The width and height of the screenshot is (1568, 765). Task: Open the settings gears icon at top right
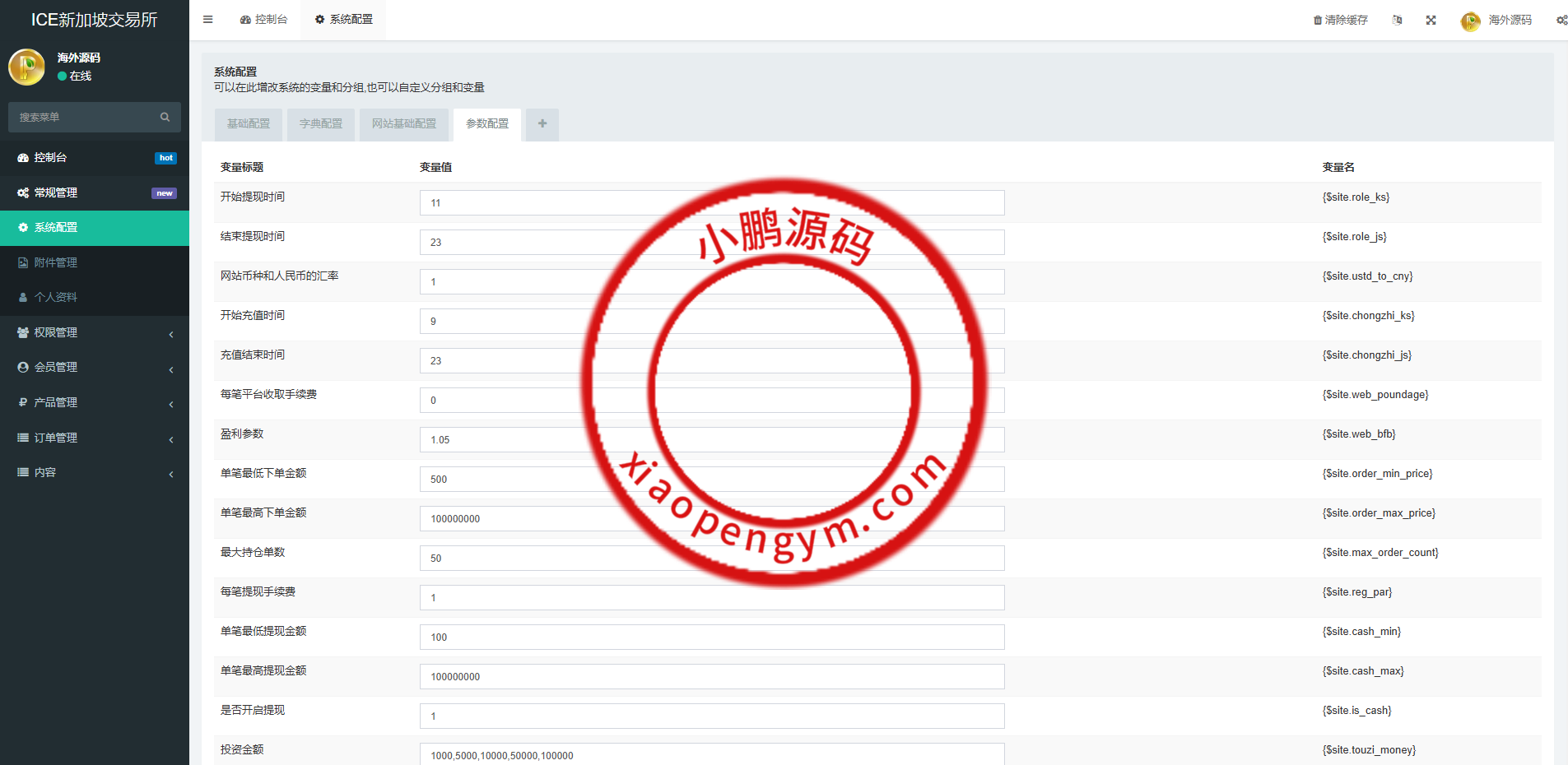(x=1561, y=21)
